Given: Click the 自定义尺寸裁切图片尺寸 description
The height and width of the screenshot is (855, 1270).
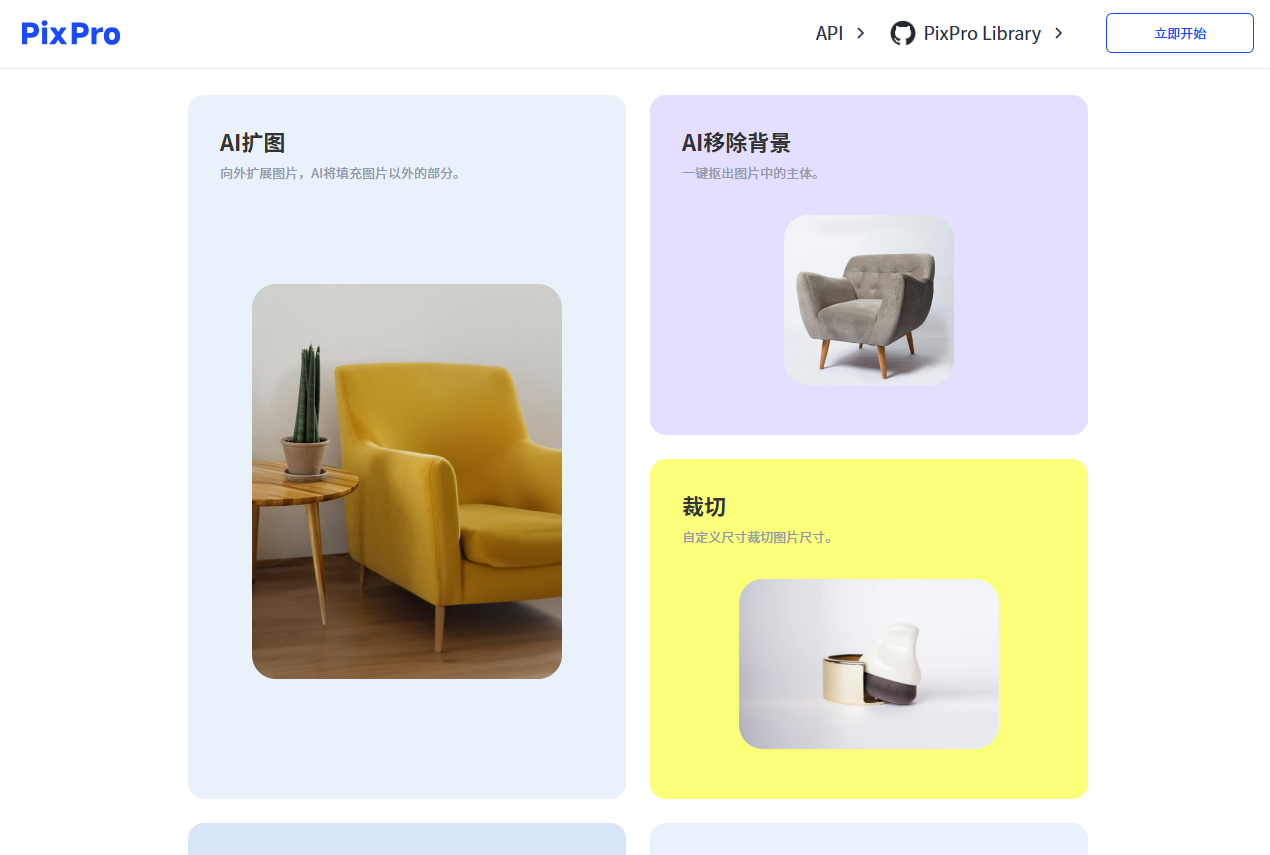Looking at the screenshot, I should click(758, 537).
